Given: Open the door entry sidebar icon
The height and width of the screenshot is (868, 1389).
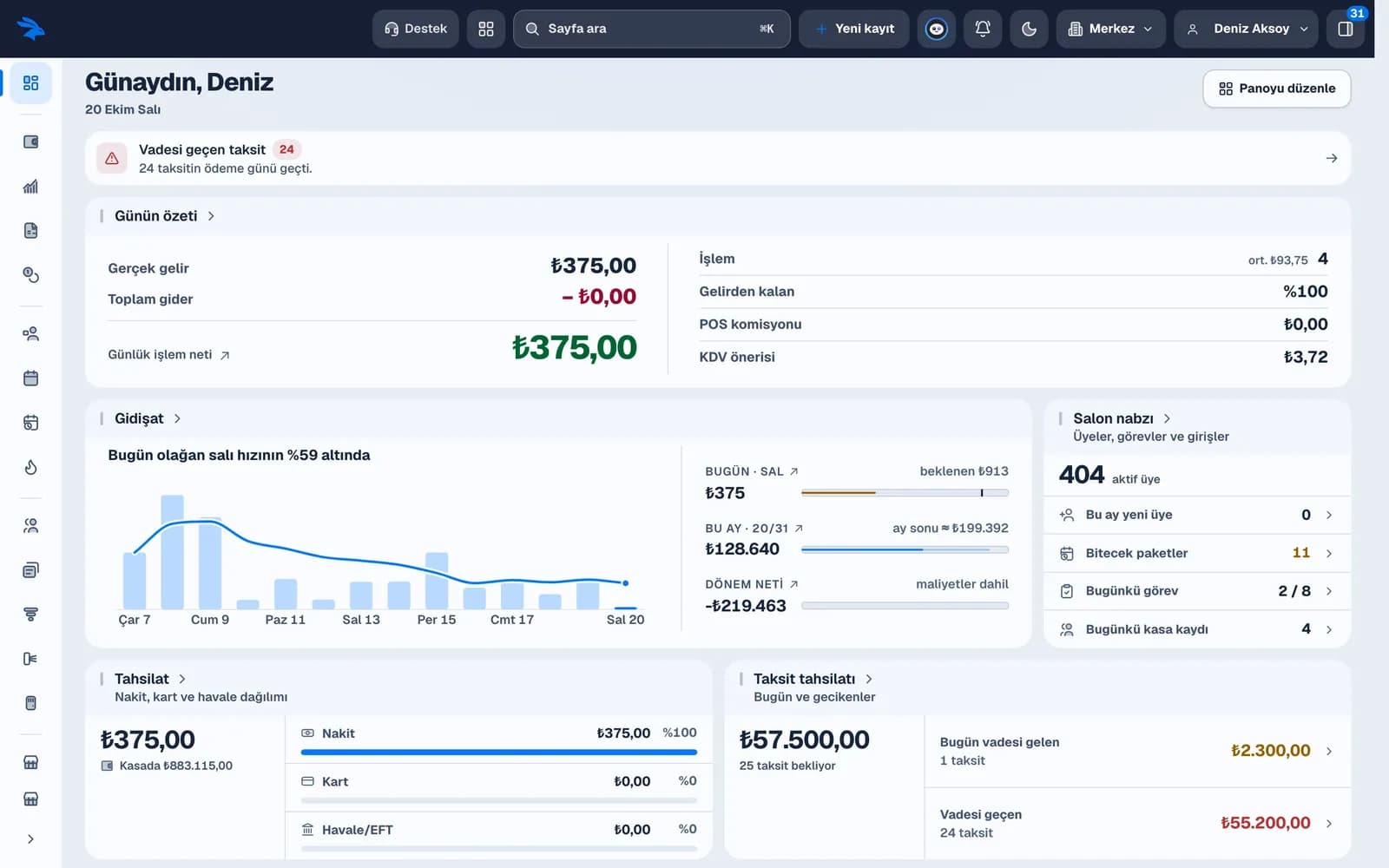Looking at the screenshot, I should (30, 659).
